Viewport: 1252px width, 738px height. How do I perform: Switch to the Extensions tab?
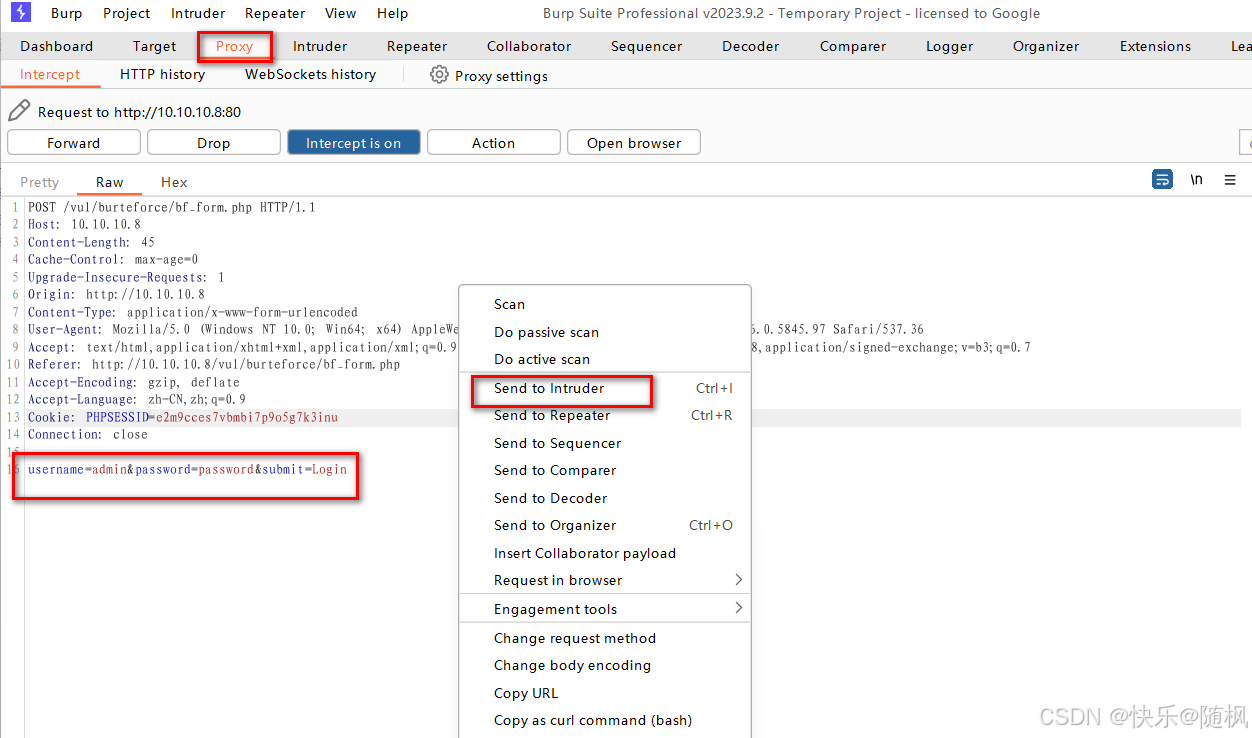pos(1155,46)
